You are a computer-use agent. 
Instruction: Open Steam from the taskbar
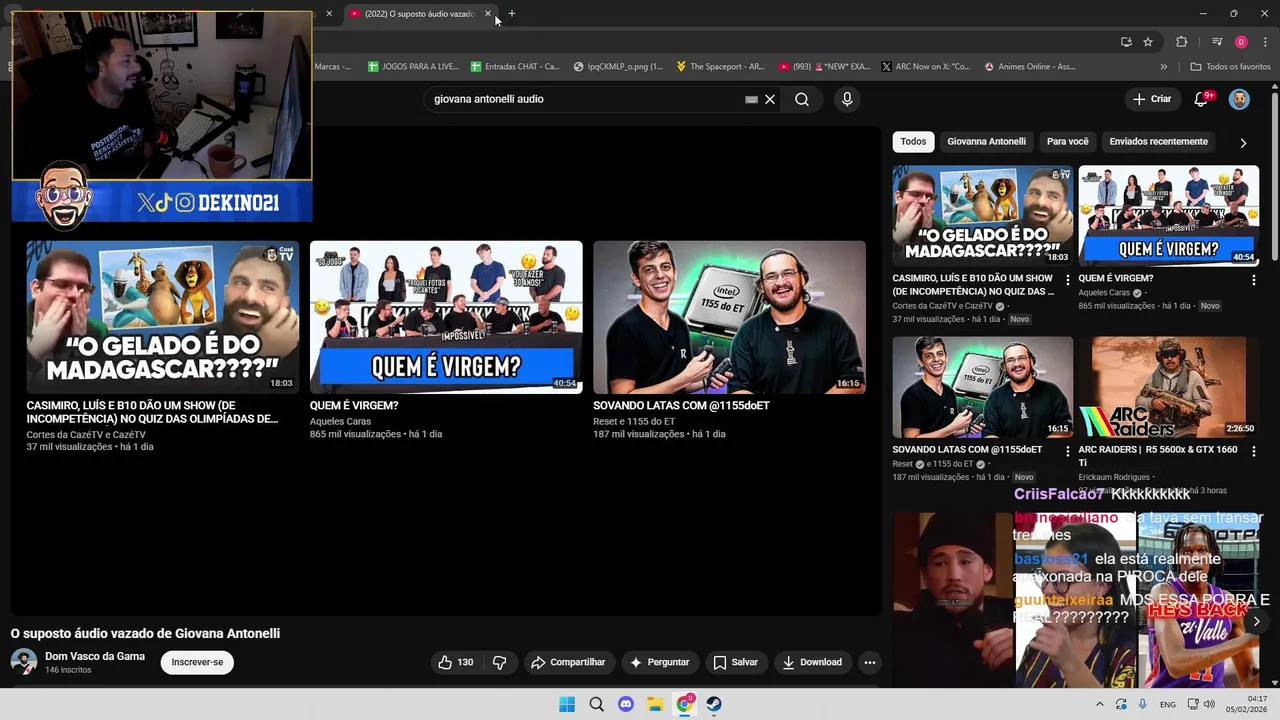click(714, 704)
